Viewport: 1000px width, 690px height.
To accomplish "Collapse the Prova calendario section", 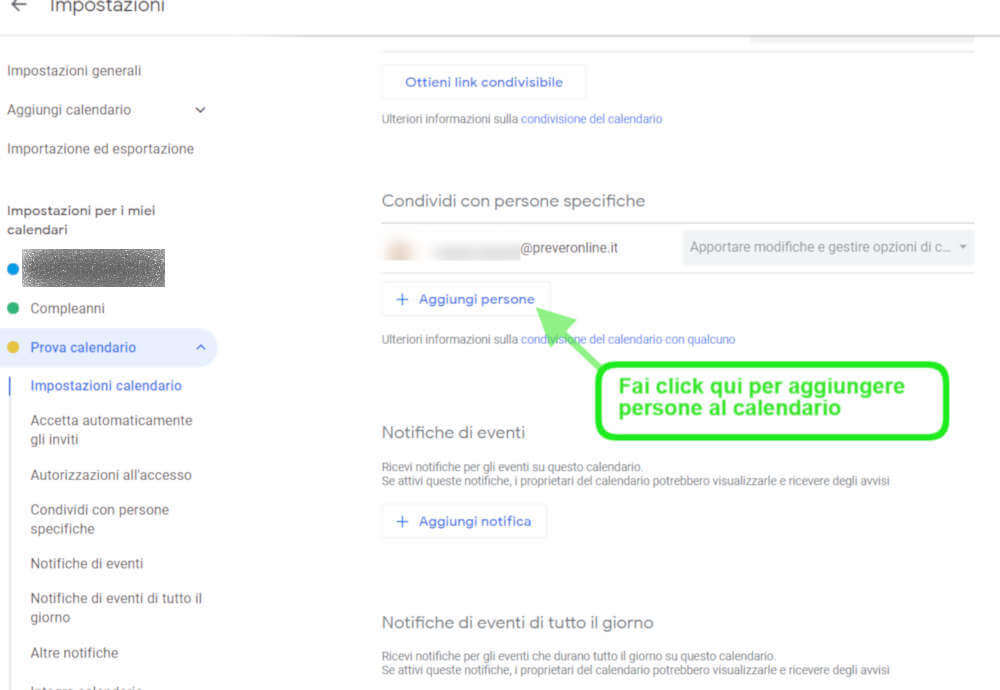I will [x=200, y=348].
